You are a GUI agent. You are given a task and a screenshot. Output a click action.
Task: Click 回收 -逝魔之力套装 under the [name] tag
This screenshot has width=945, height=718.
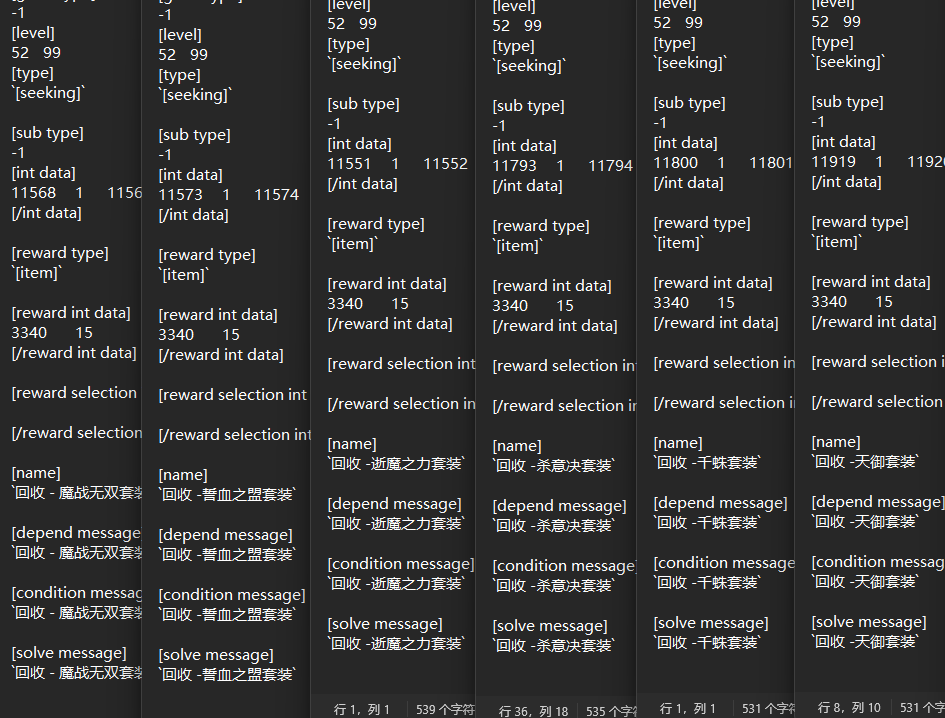397,464
